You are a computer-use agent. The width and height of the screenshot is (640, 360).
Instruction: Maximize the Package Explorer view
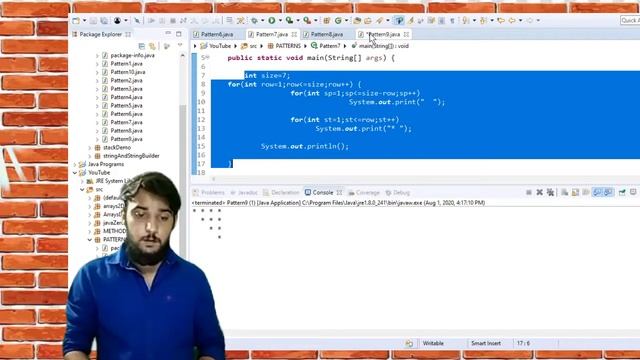[179, 34]
